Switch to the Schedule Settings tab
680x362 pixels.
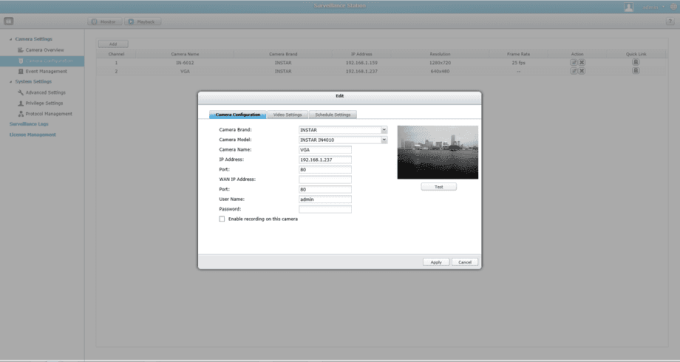[333, 114]
